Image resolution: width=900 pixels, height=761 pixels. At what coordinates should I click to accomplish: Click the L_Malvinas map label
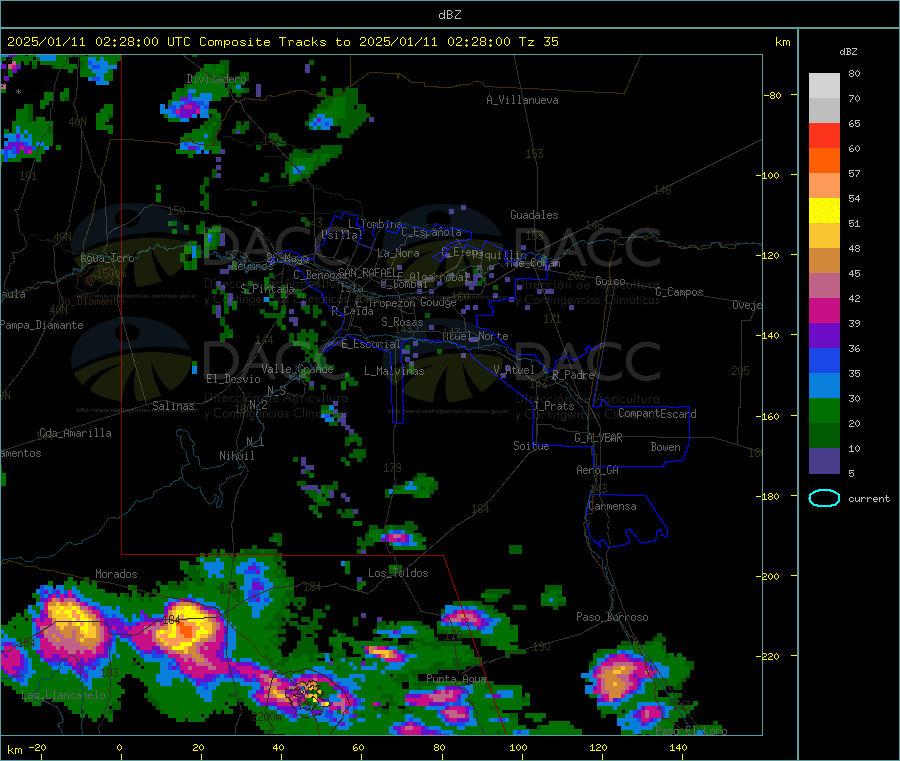[x=394, y=371]
